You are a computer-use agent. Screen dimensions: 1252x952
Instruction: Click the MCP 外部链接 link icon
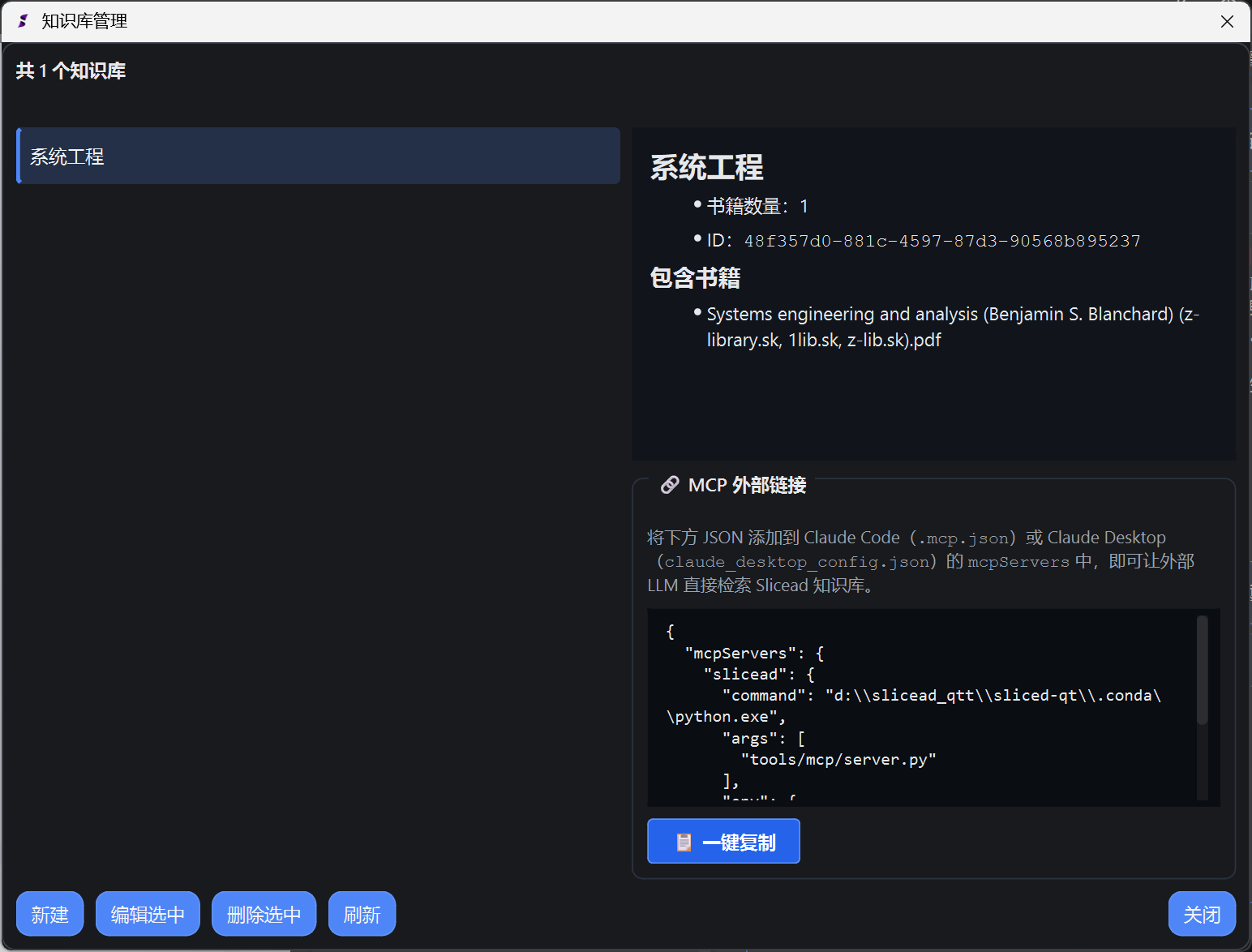(670, 485)
